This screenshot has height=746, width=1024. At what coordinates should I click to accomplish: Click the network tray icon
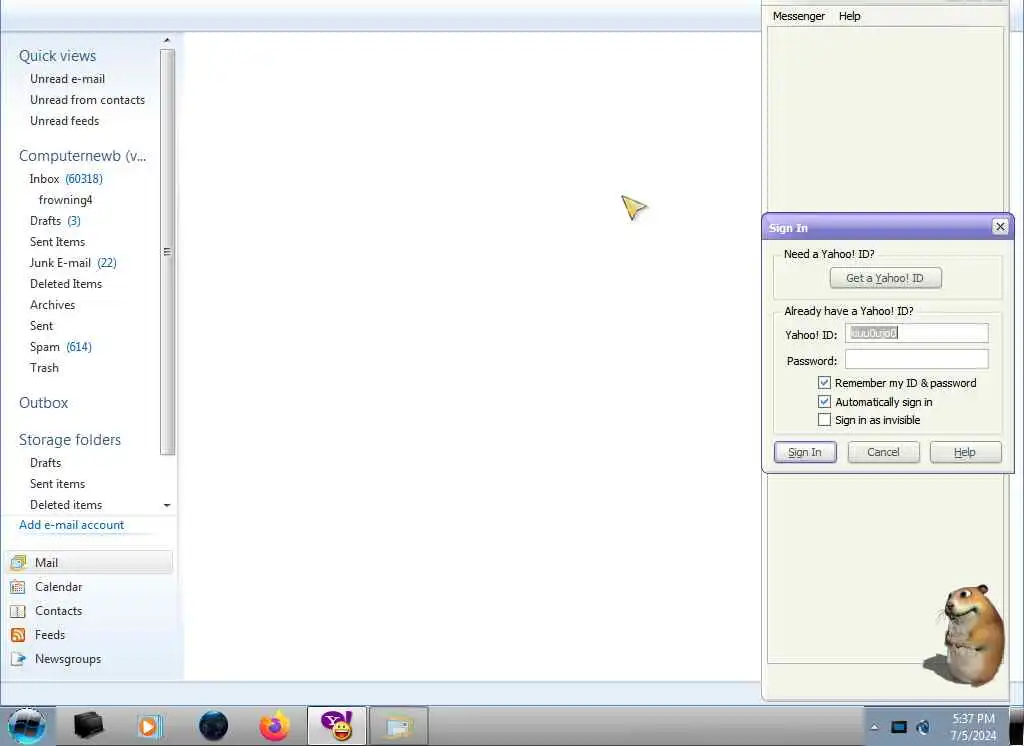pyautogui.click(x=923, y=726)
